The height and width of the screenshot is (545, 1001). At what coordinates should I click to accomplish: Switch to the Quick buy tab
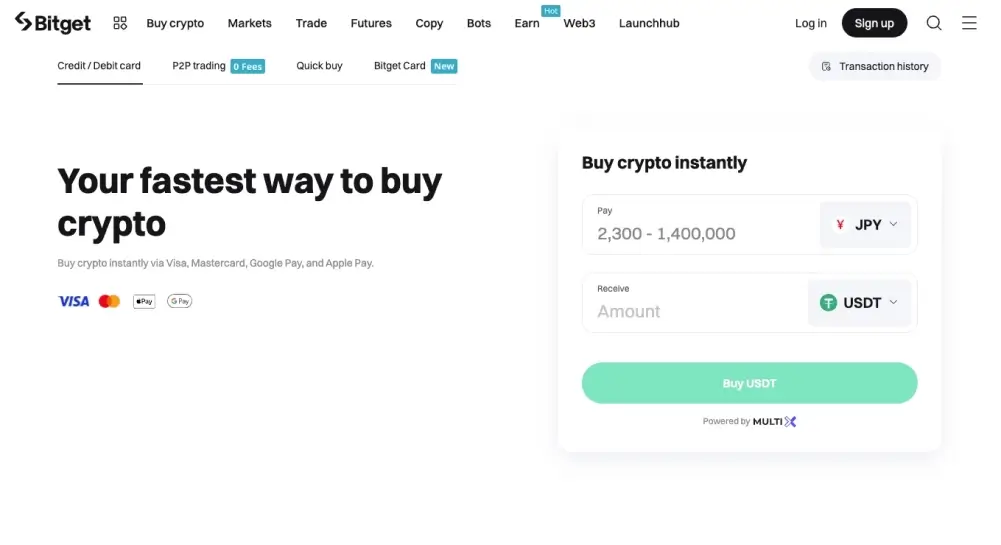[x=319, y=66]
